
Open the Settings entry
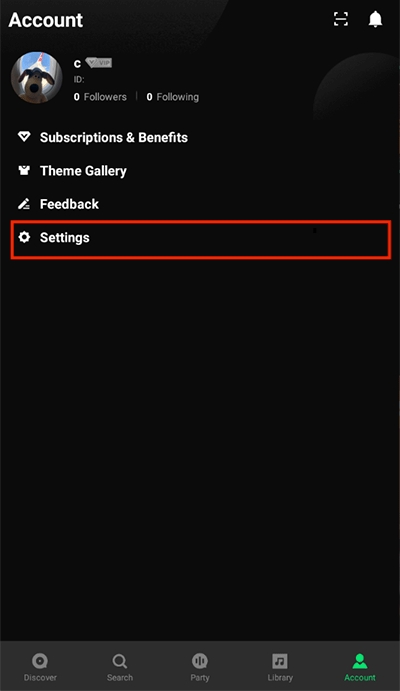(200, 239)
